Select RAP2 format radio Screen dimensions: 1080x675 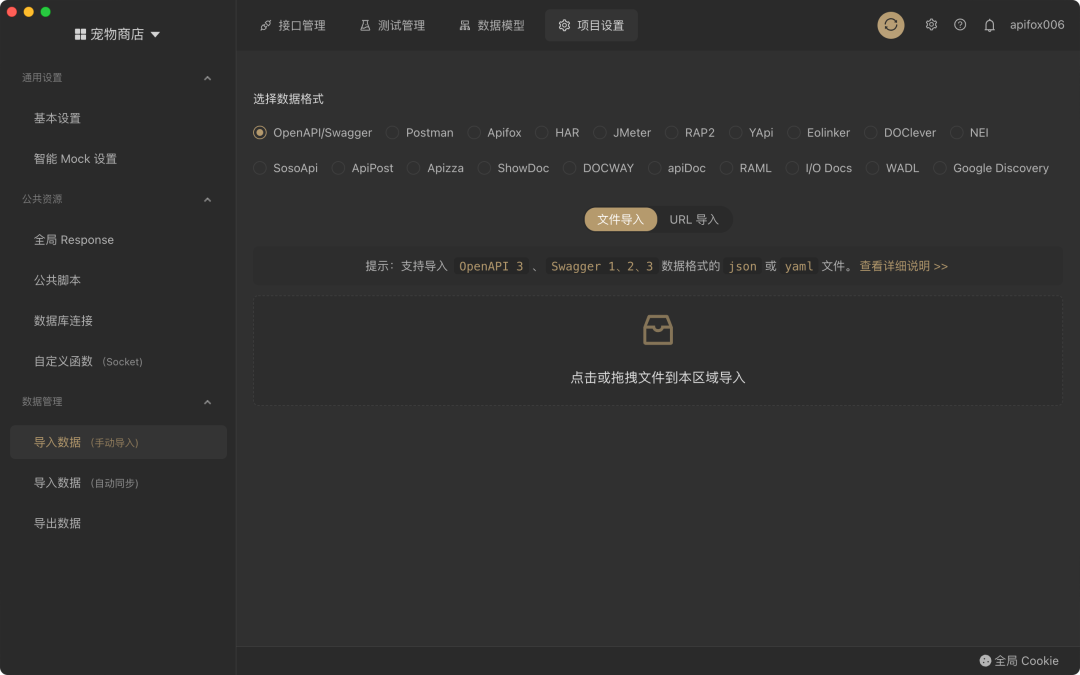tap(671, 132)
